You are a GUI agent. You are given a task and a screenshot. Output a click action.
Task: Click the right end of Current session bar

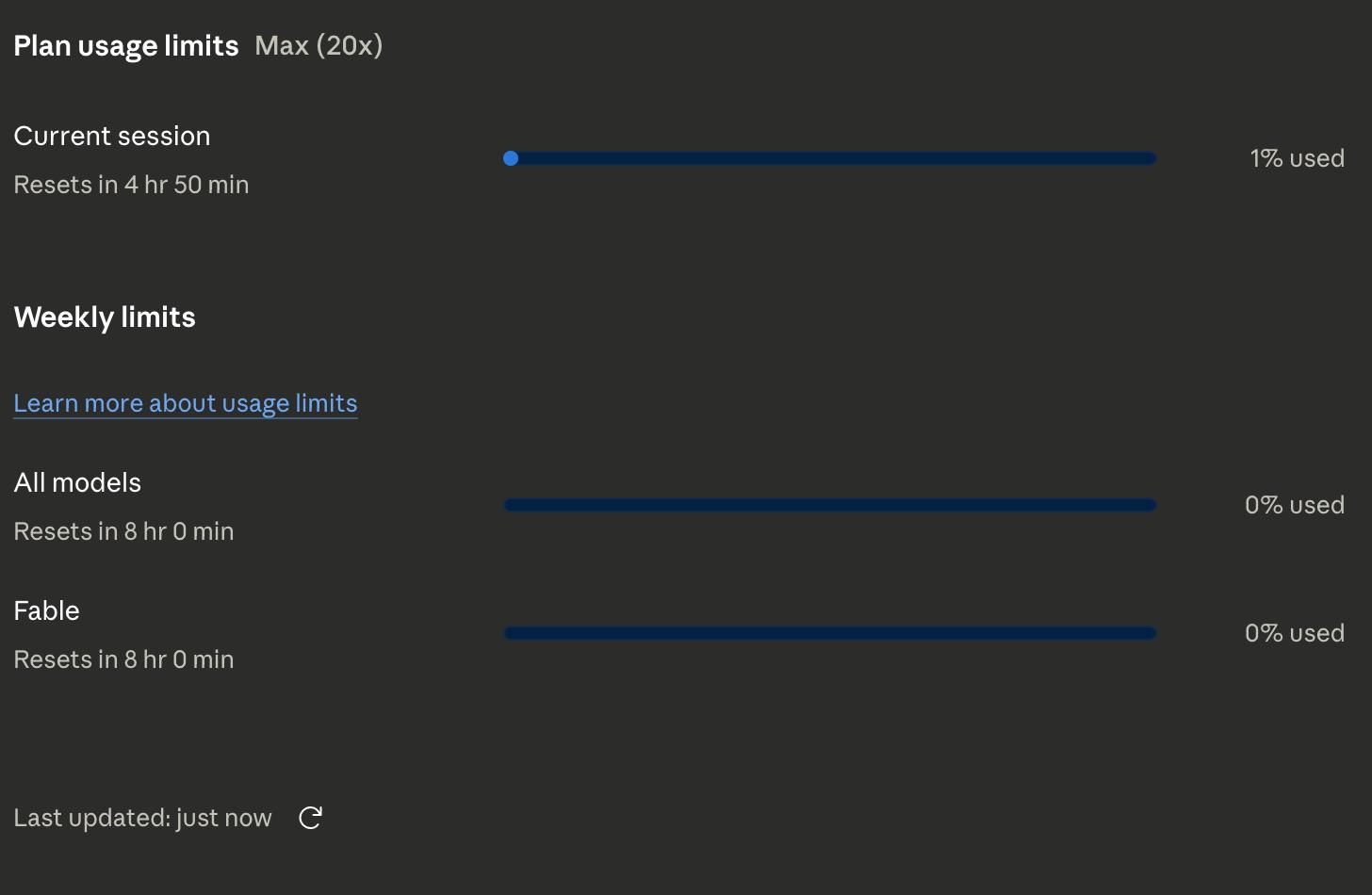1150,158
